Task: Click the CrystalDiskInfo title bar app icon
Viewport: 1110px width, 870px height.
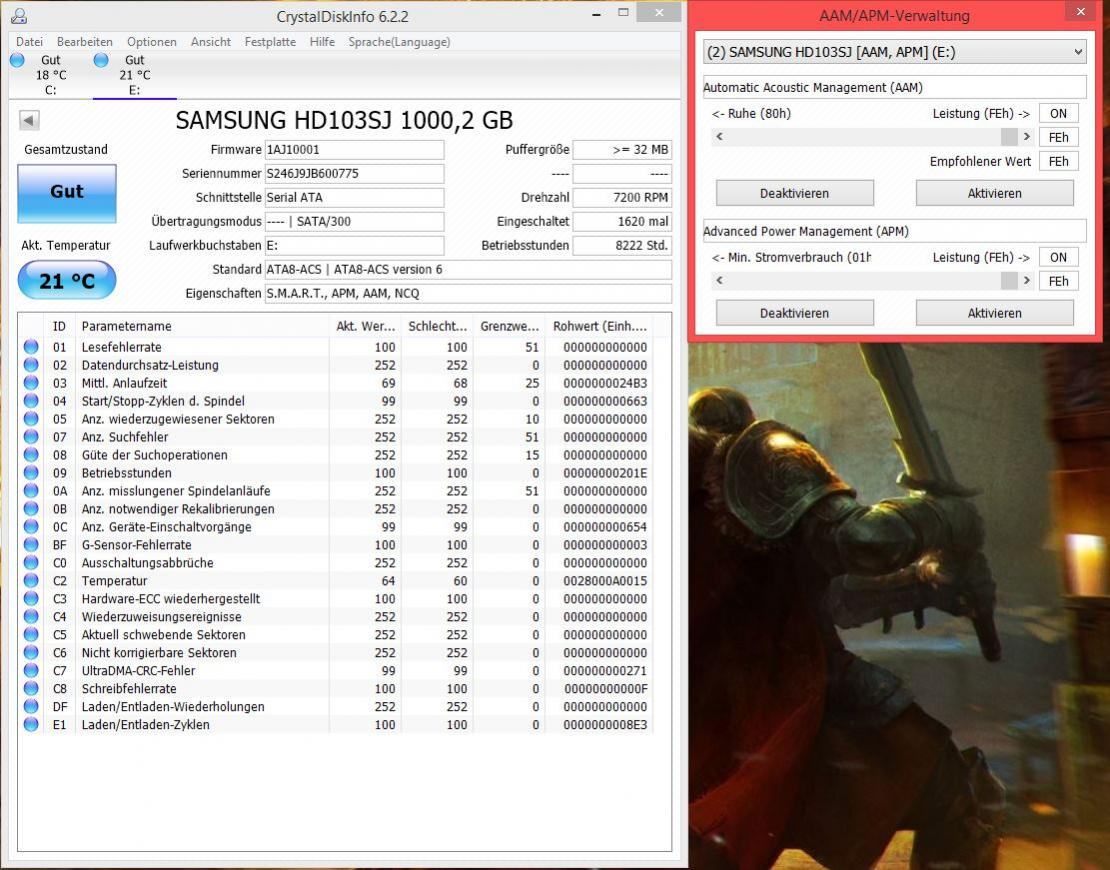Action: [x=18, y=16]
